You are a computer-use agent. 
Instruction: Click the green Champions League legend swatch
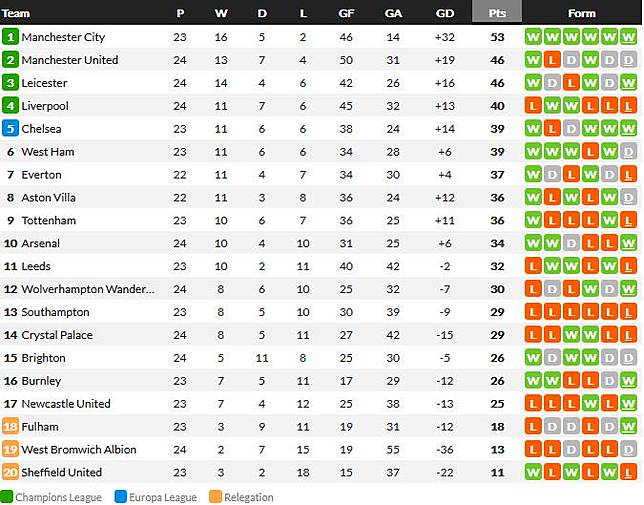point(7,497)
